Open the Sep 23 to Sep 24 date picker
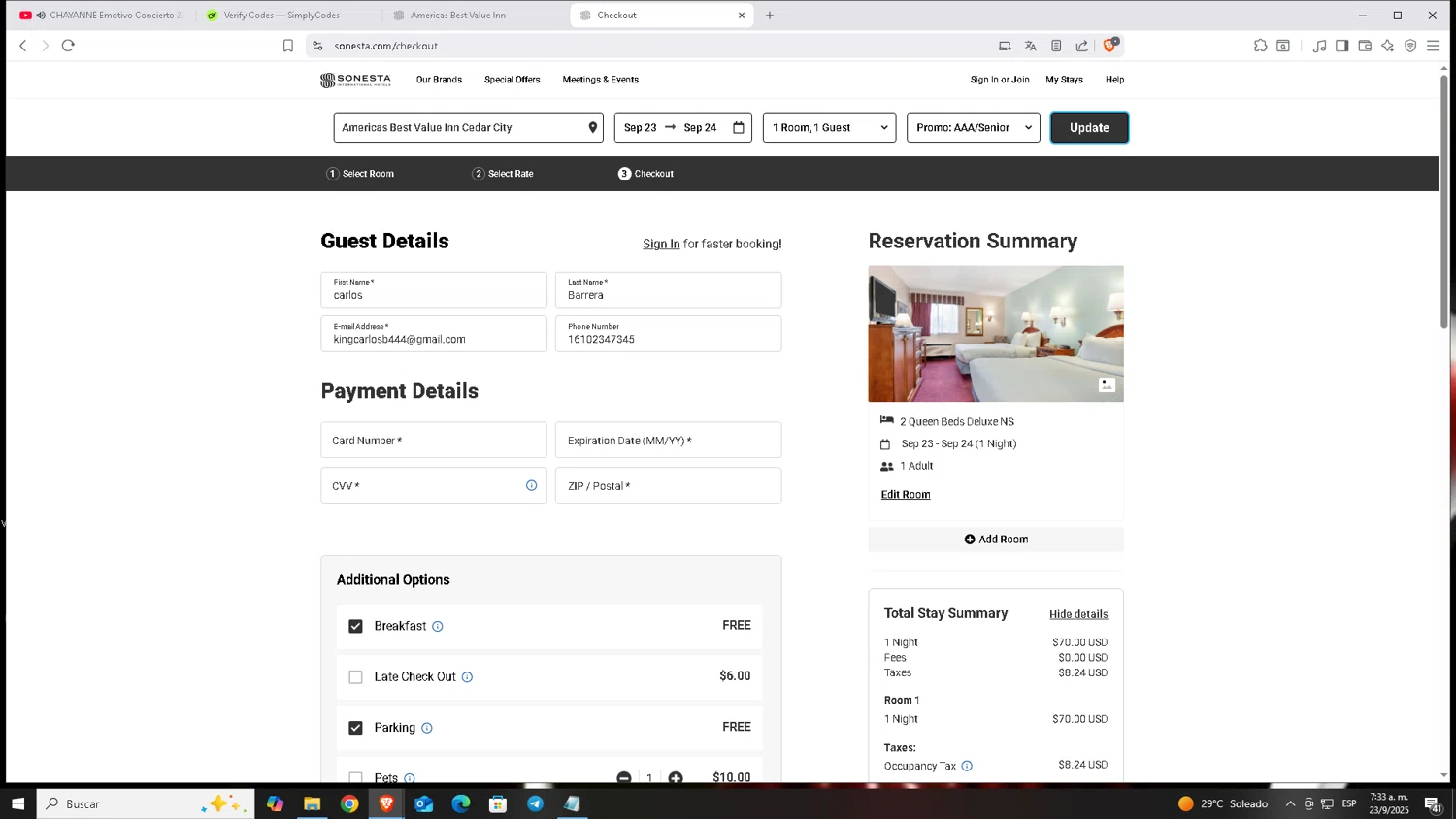The width and height of the screenshot is (1456, 819). (x=684, y=127)
